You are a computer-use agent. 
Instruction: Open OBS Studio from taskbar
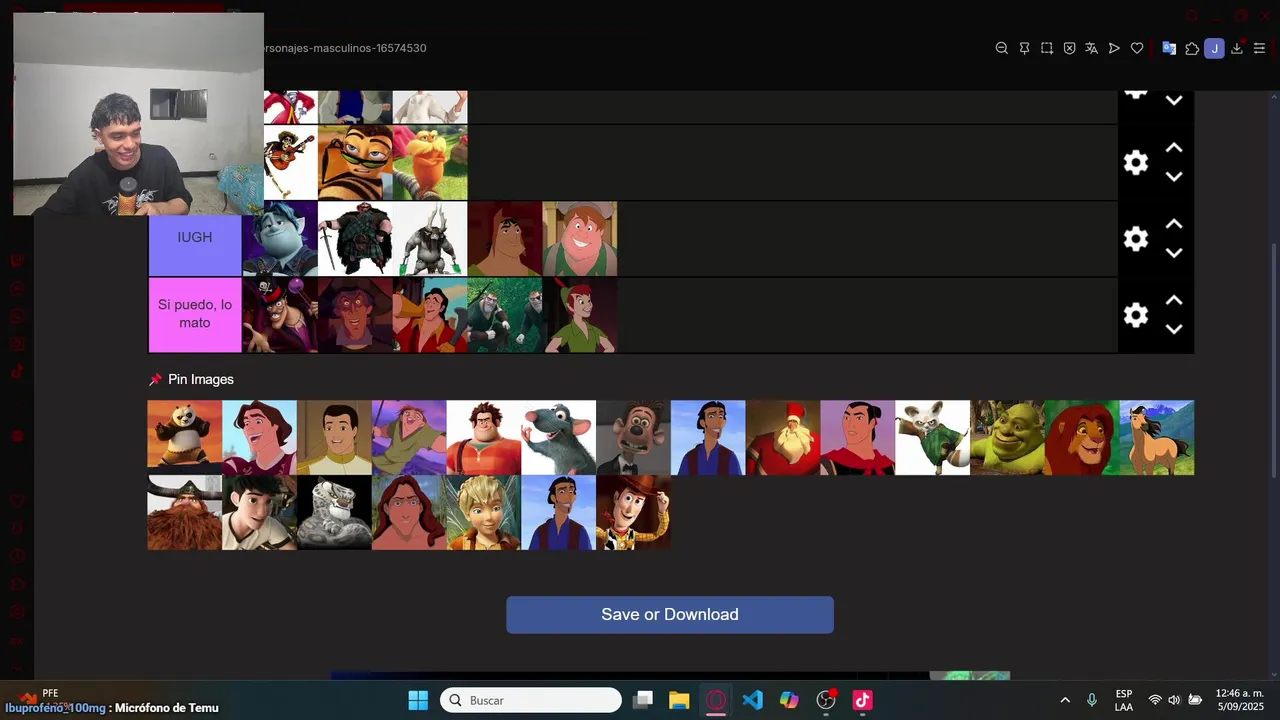click(x=826, y=700)
